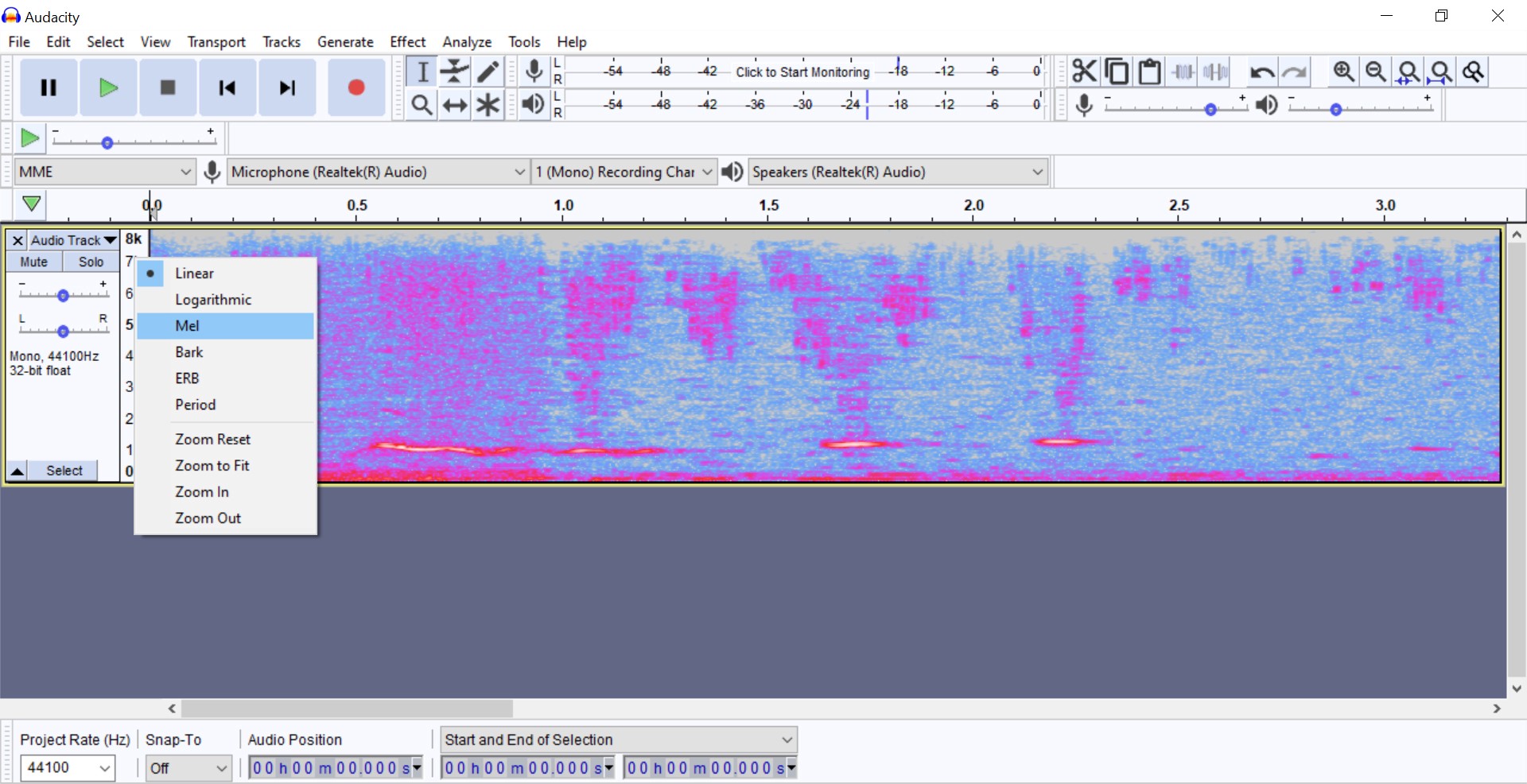Click Zoom Out in the context menu

tap(226, 518)
